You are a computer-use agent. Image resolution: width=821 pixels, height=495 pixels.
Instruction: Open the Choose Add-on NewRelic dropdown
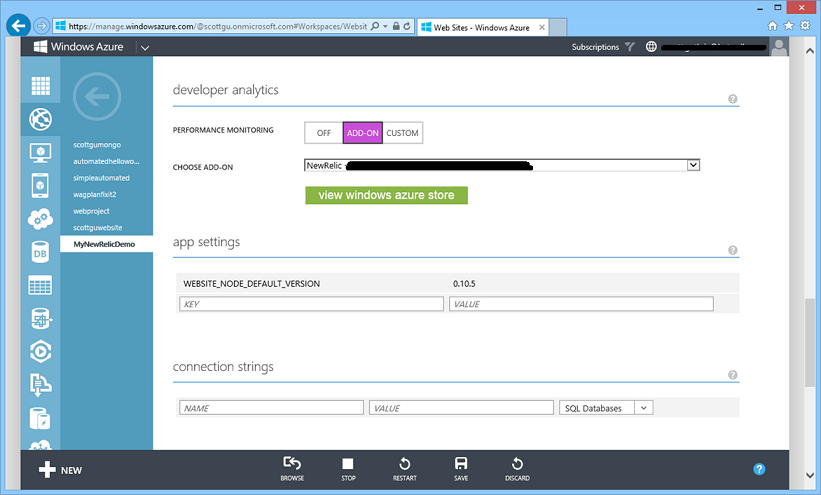coord(502,166)
